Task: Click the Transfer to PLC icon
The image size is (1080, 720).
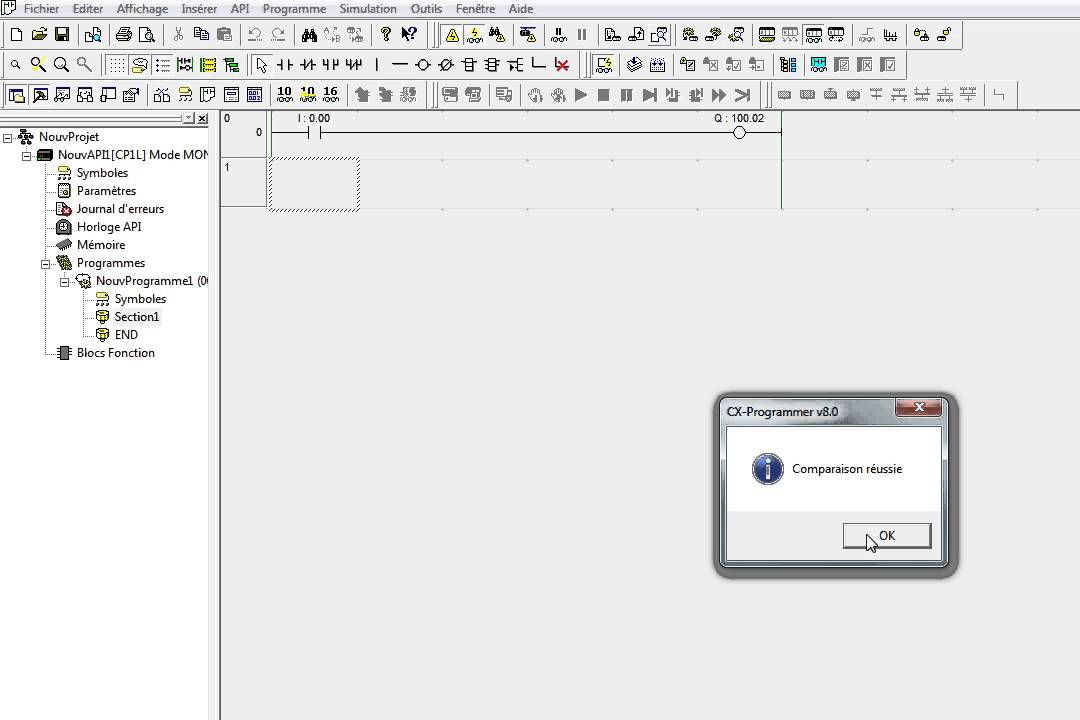Action: coord(612,34)
